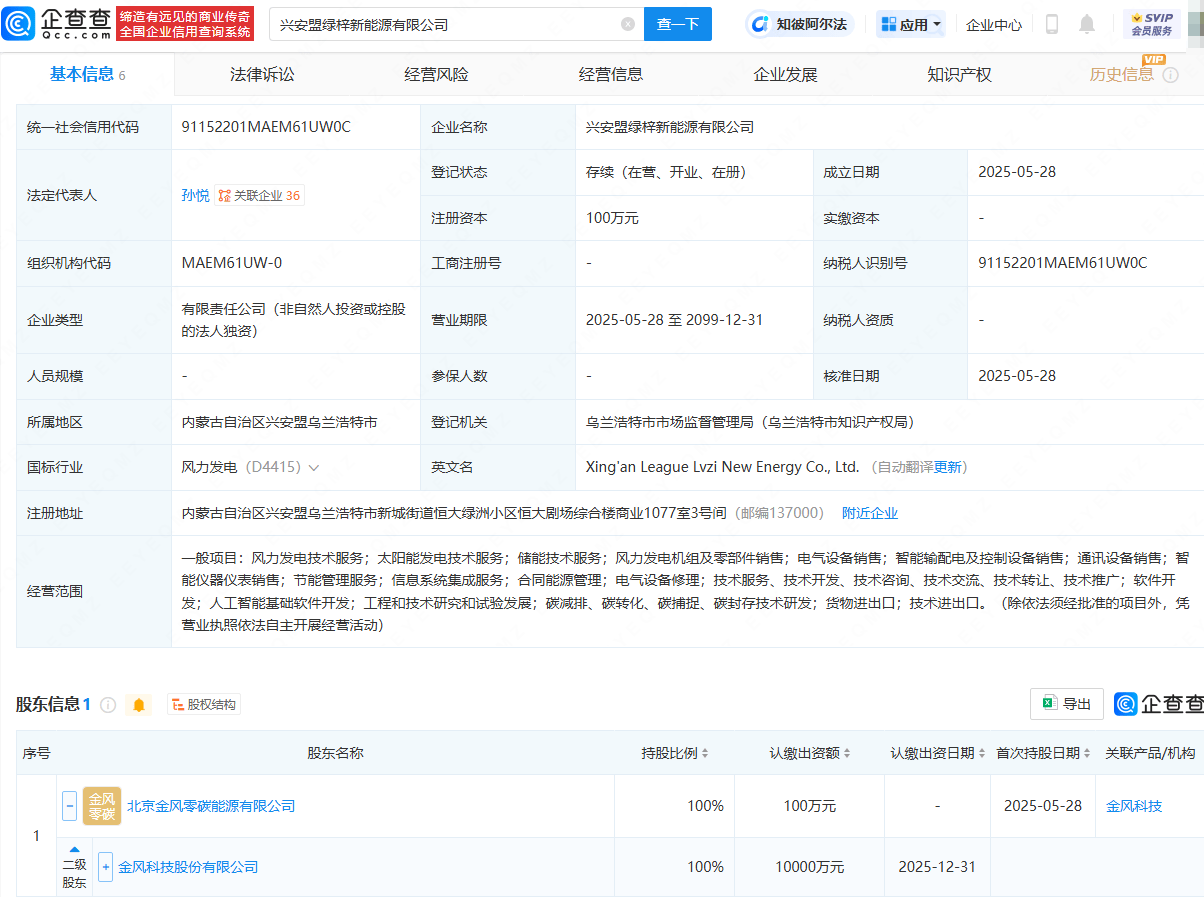Image resolution: width=1204 pixels, height=897 pixels.
Task: Click the 金风零碳 company logo thumbnail
Action: [x=102, y=805]
